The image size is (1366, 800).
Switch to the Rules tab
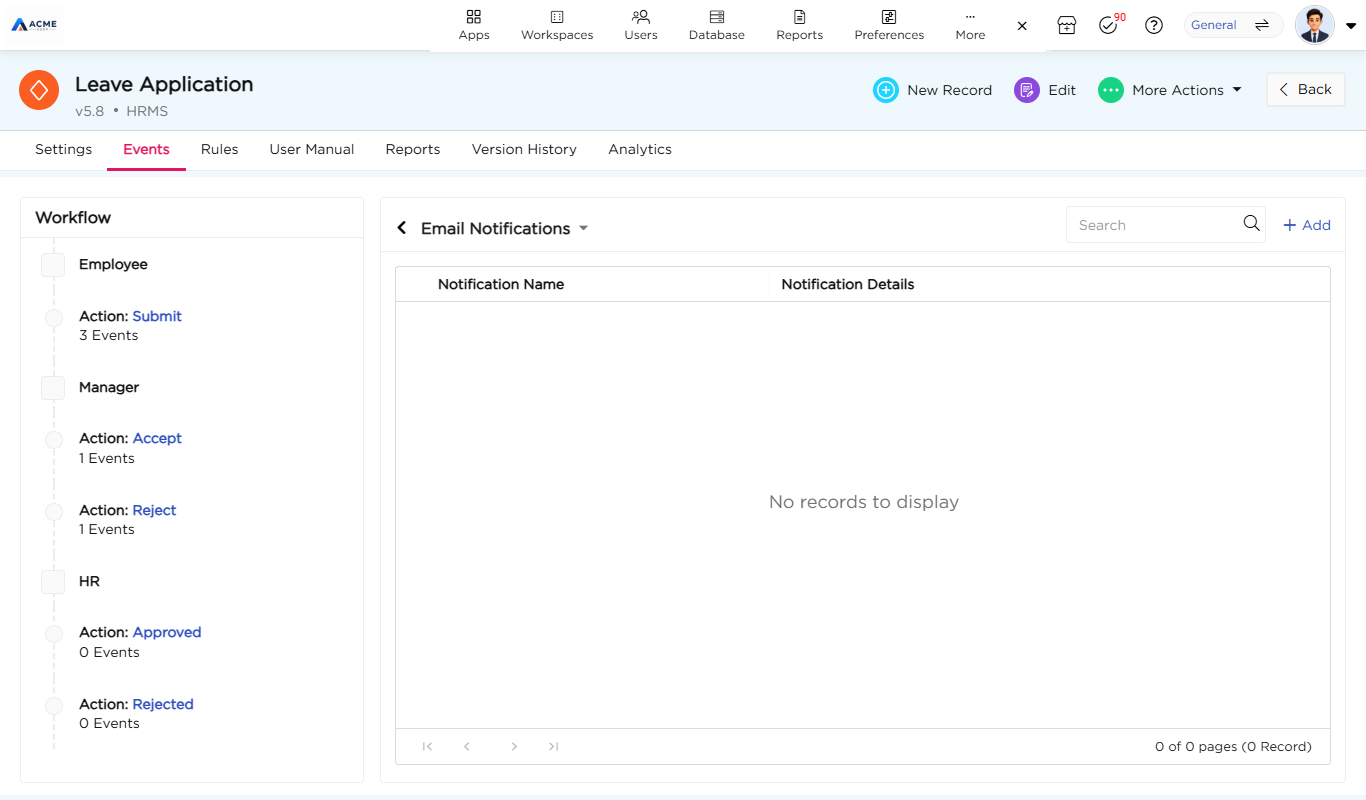tap(219, 149)
